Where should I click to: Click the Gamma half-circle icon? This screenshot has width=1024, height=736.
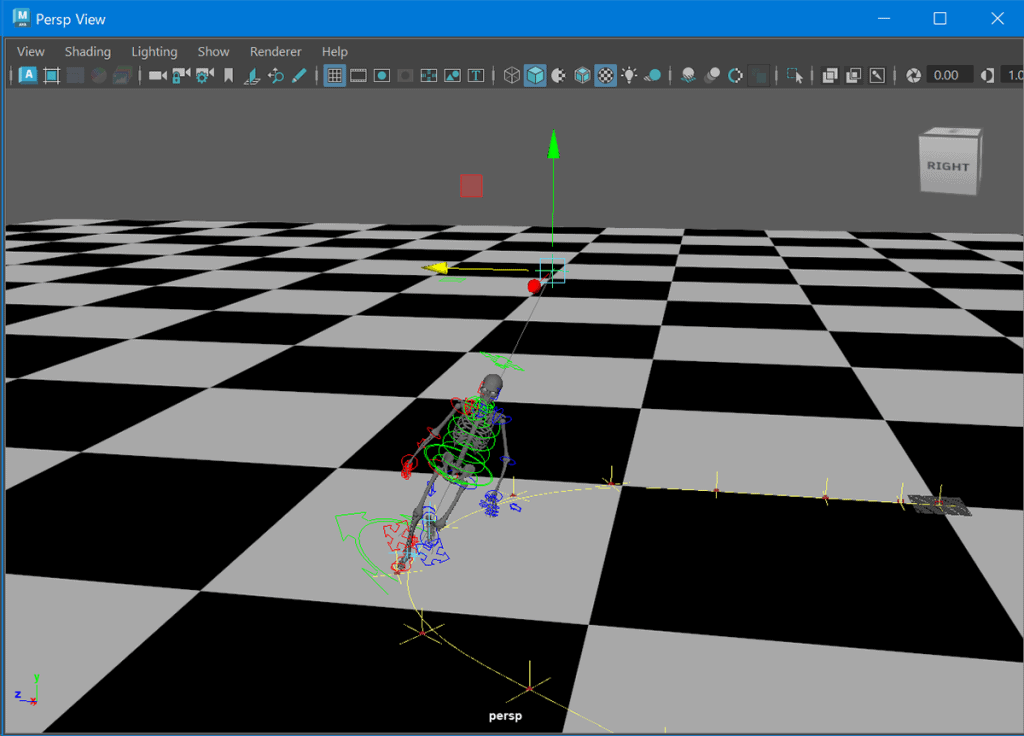(x=987, y=75)
